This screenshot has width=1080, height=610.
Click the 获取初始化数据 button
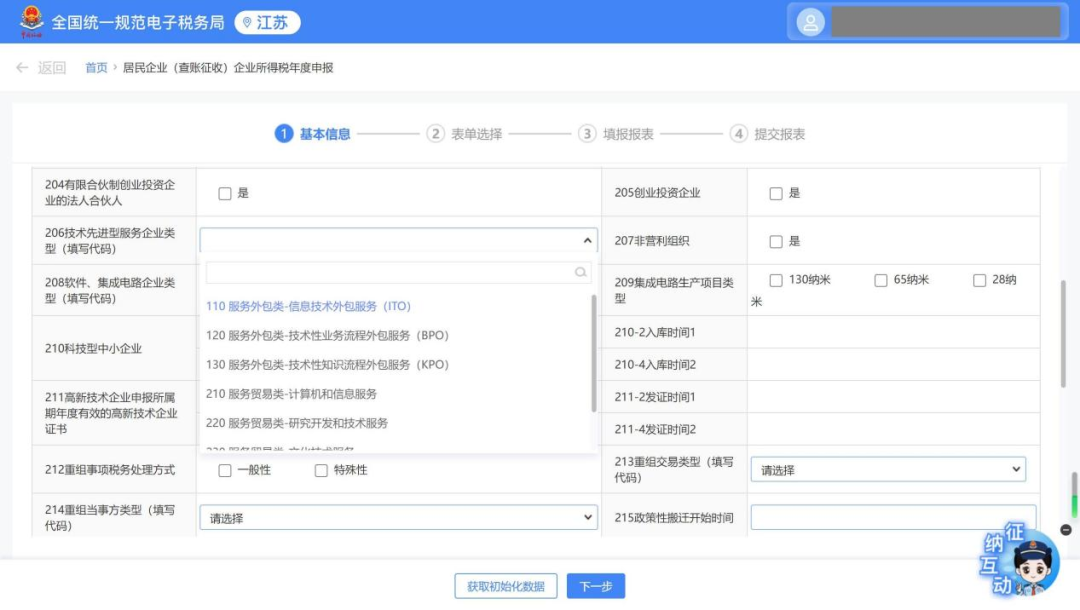coord(505,587)
